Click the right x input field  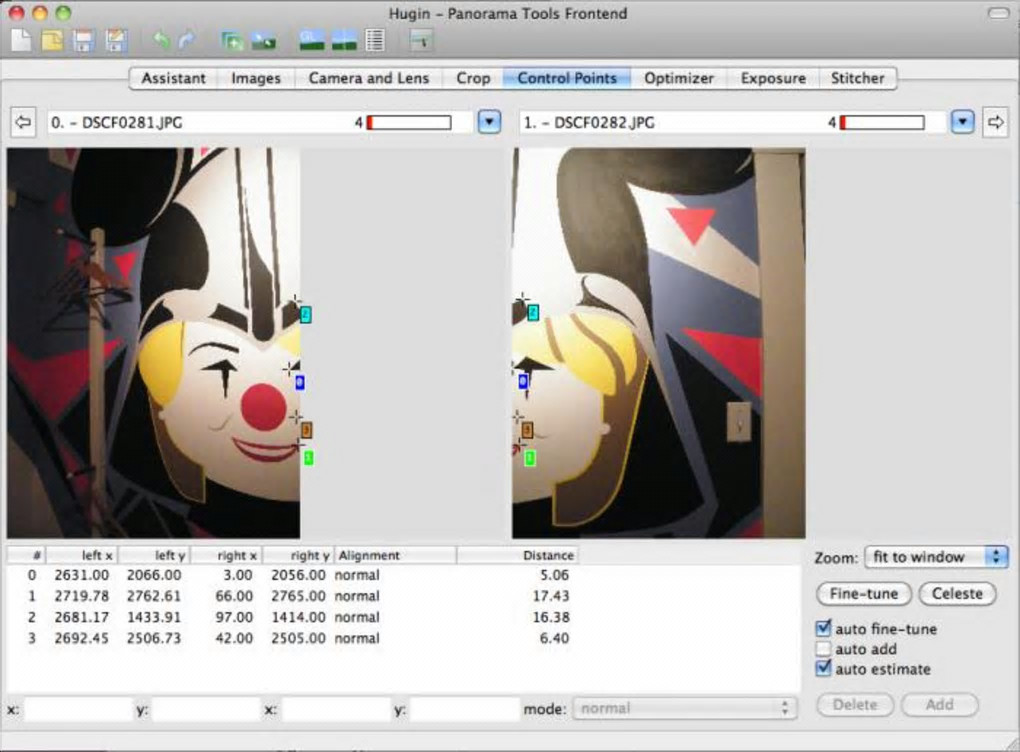(336, 709)
